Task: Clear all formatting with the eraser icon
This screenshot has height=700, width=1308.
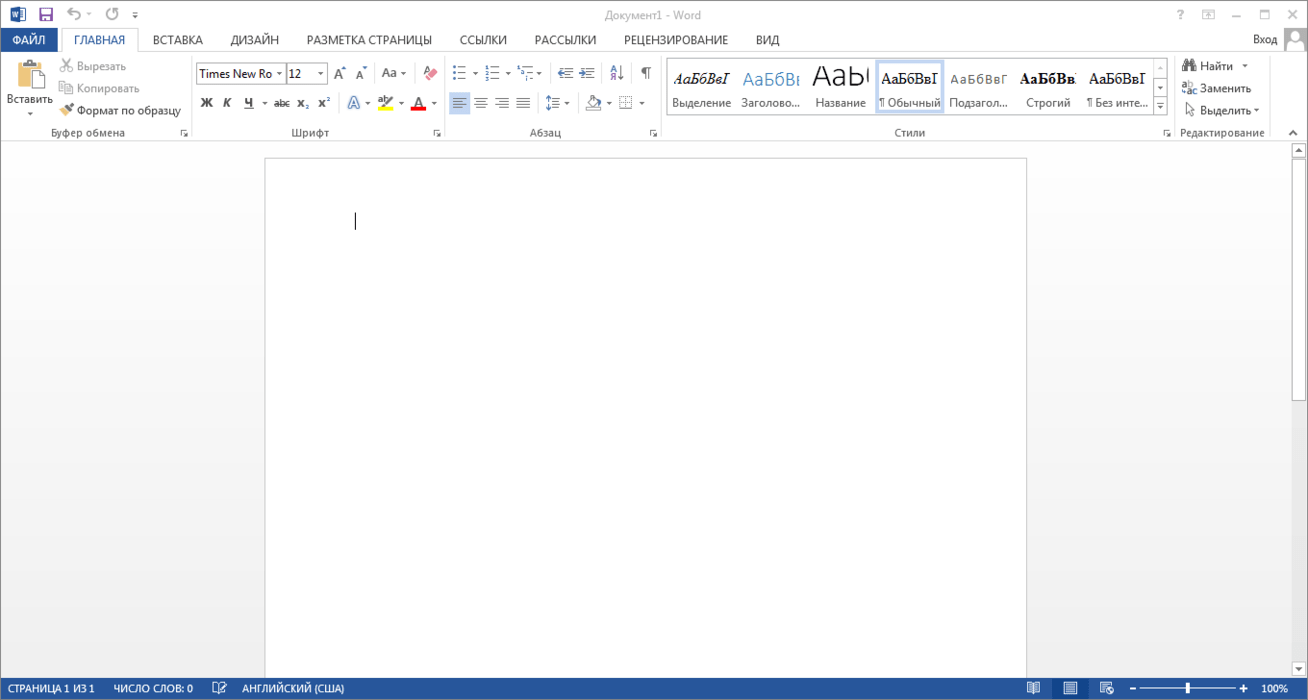Action: click(x=430, y=73)
